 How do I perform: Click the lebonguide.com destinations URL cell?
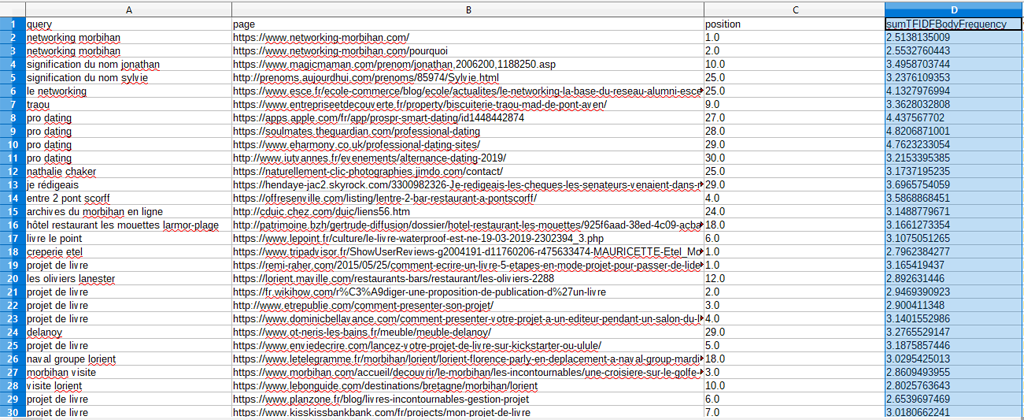(x=468, y=386)
